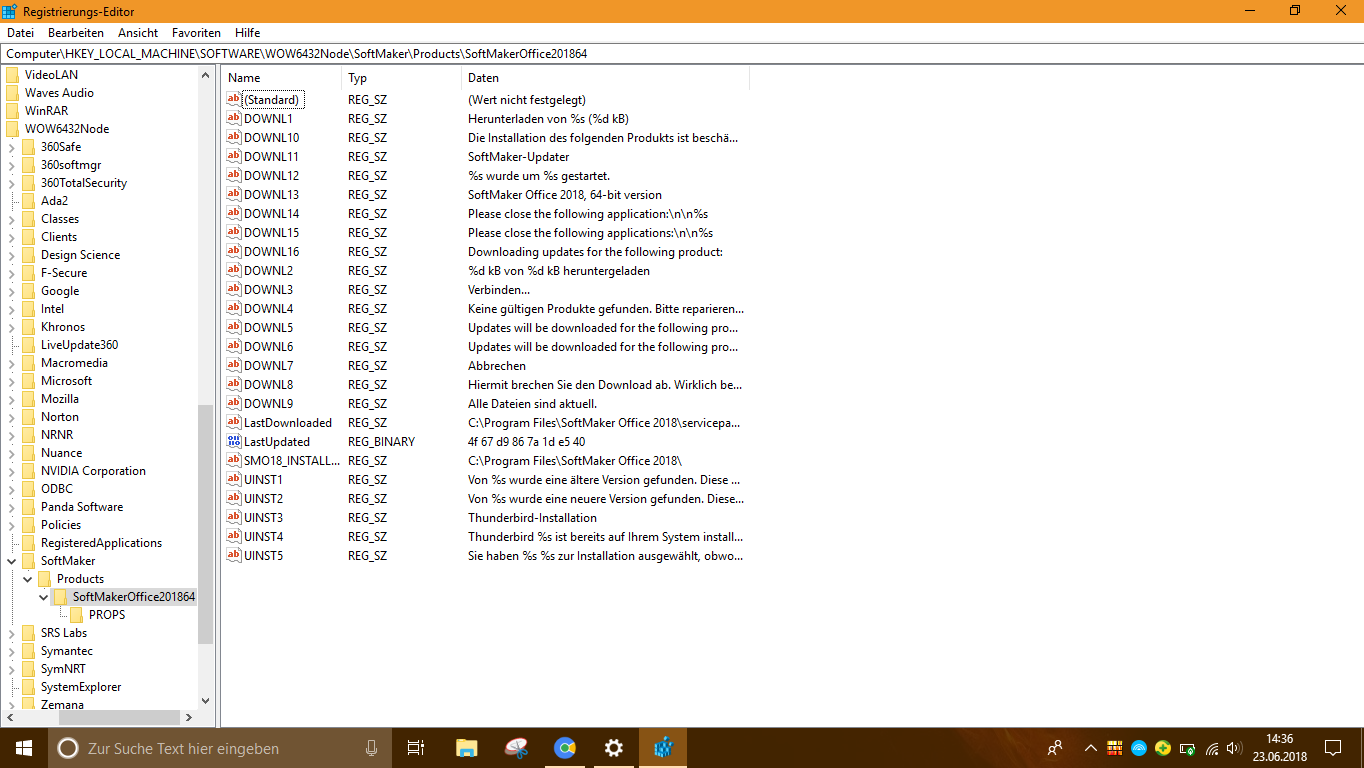The image size is (1364, 768).
Task: Click the NVIDIA Corporation folder icon
Action: point(28,471)
